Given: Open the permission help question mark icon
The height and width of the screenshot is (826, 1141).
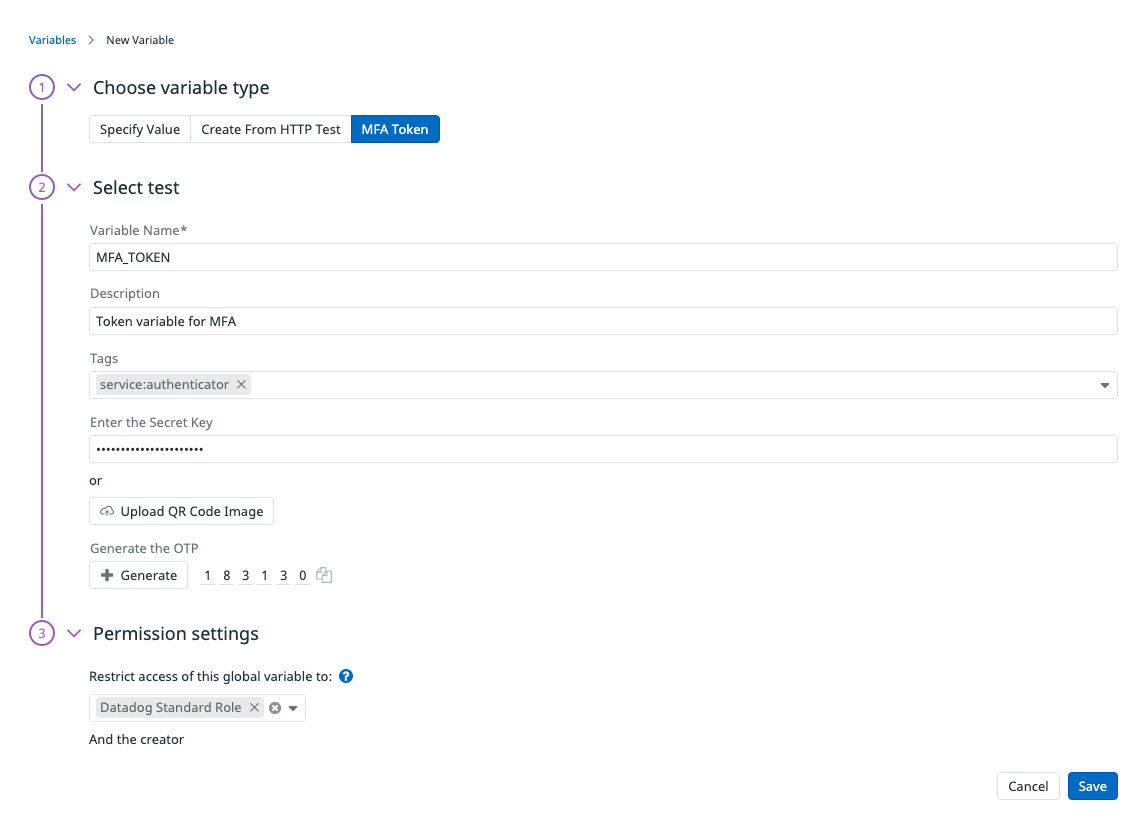Looking at the screenshot, I should coord(346,676).
